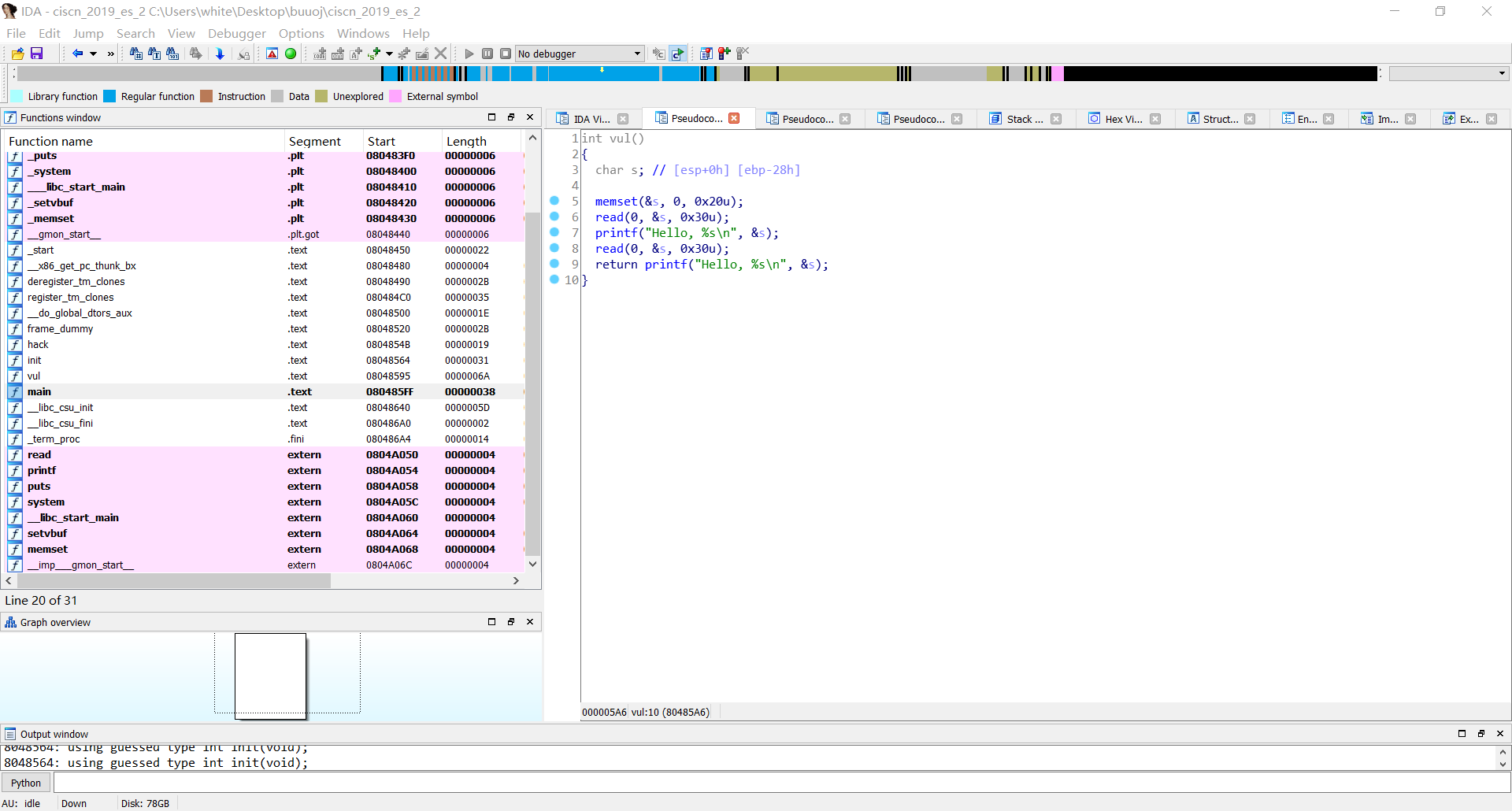Open the navigation band range dropdown
1512x811 pixels.
tap(1449, 72)
